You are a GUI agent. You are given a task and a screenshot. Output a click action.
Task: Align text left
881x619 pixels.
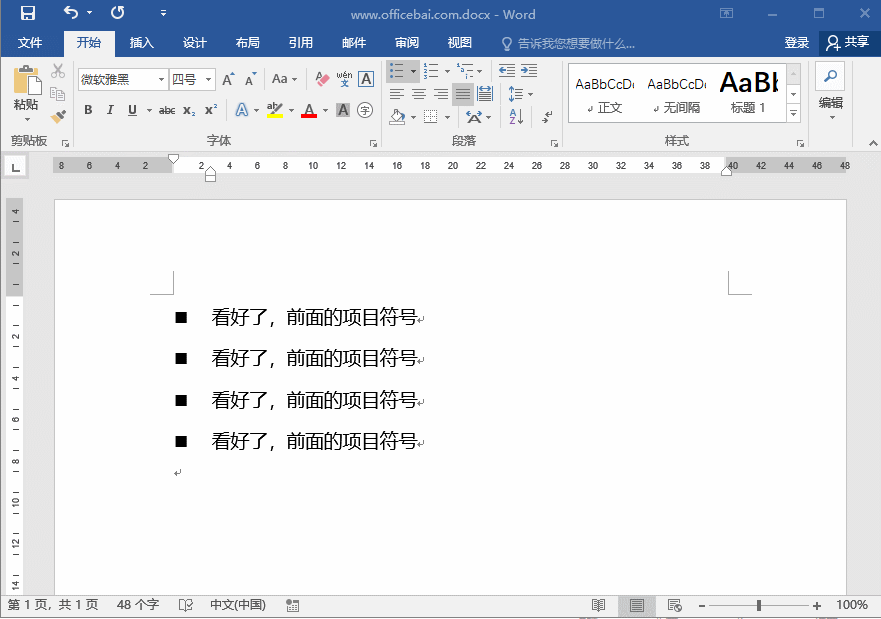pos(397,94)
